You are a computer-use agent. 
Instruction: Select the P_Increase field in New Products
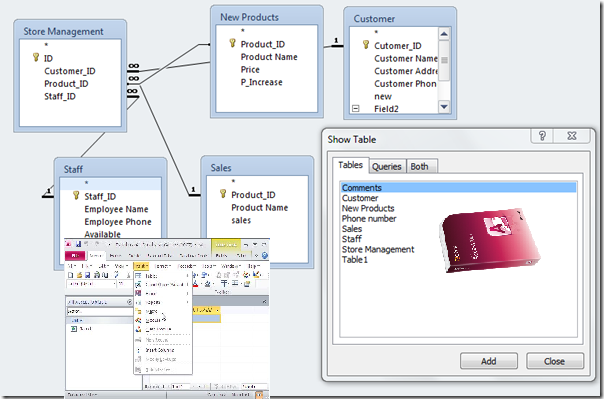point(262,82)
